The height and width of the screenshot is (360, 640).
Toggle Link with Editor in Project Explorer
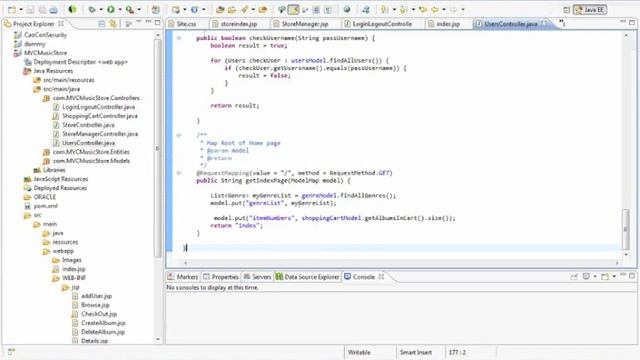[x=113, y=24]
